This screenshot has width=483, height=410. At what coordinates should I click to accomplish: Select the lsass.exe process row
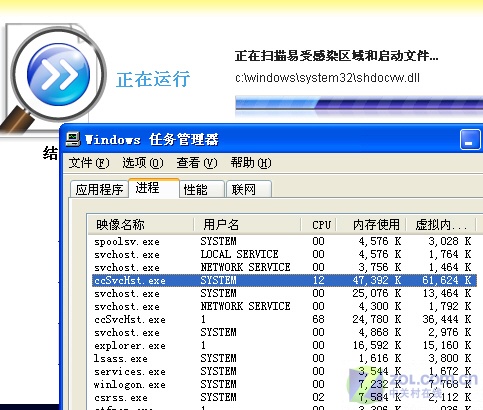(x=284, y=358)
